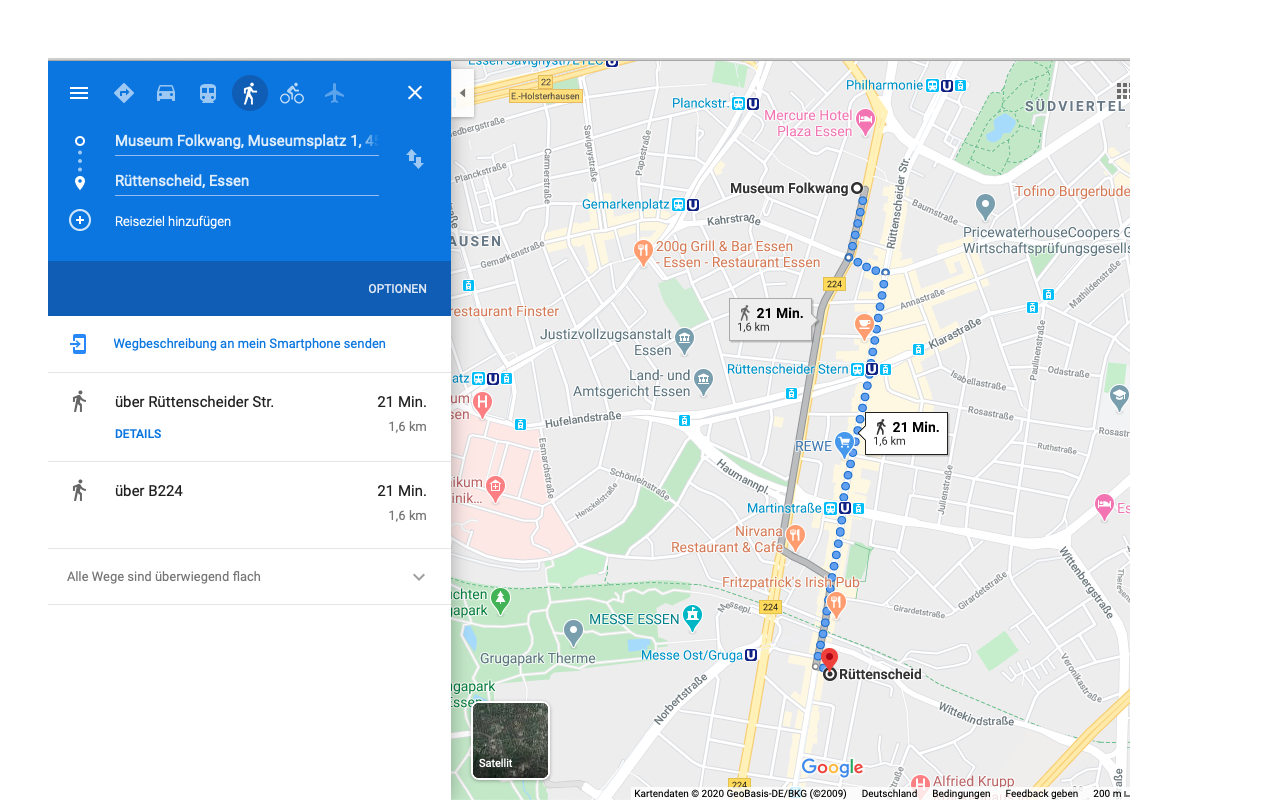Click Wegbeschreibung an mein Smartphone senden
1280x800 pixels.
click(x=249, y=343)
